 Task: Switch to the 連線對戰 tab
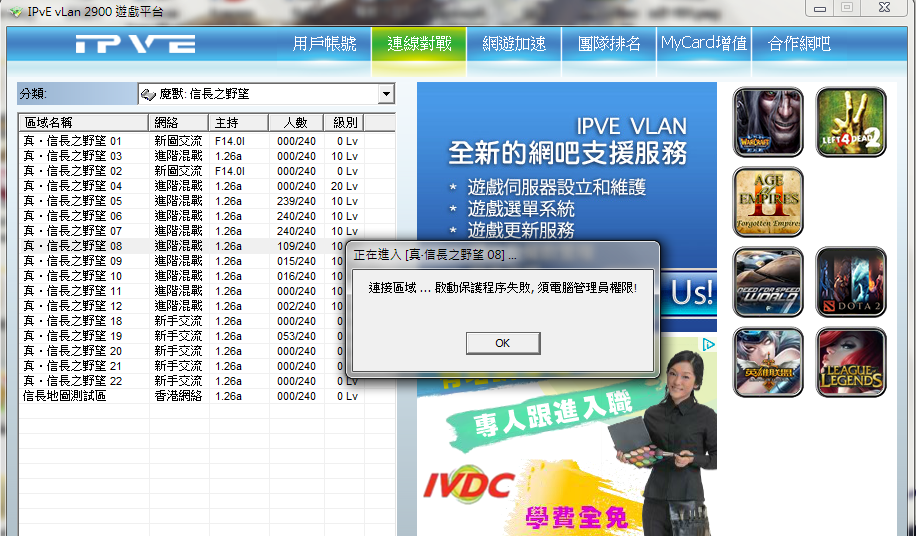(419, 44)
